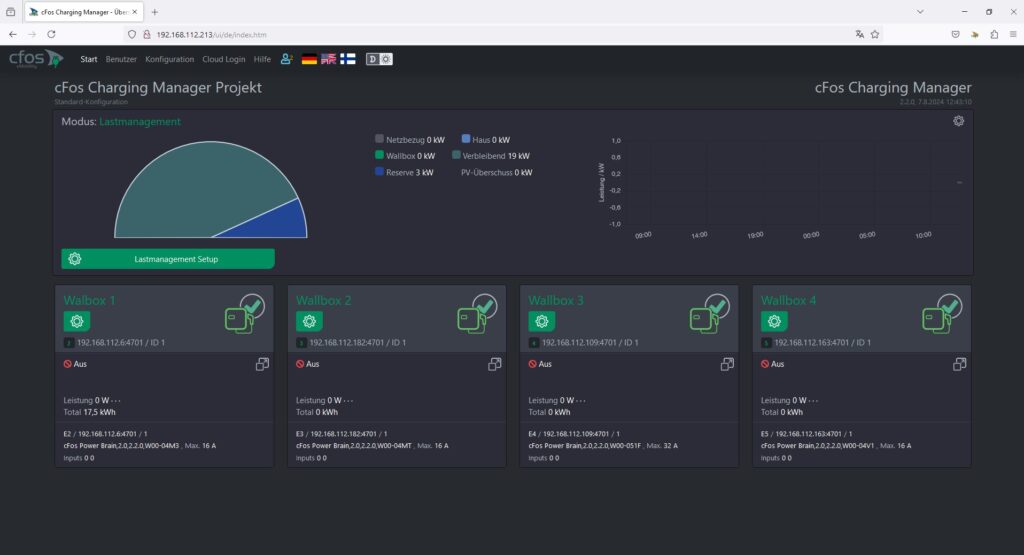Click the Wallbox 2 title
The width and height of the screenshot is (1024, 555).
coord(323,300)
